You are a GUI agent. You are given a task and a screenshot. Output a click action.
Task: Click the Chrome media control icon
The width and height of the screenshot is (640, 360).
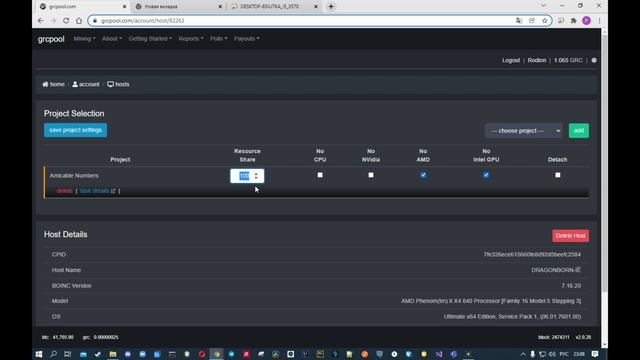[x=561, y=20]
